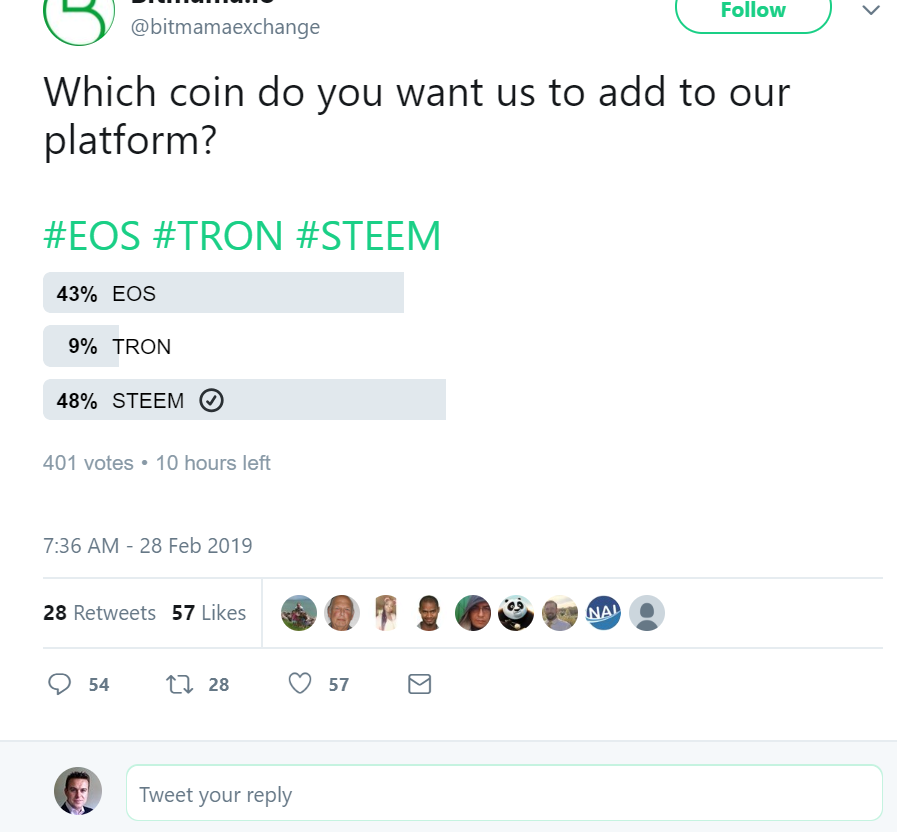The image size is (897, 832).
Task: Choose the TRON poll option
Action: click(x=141, y=347)
